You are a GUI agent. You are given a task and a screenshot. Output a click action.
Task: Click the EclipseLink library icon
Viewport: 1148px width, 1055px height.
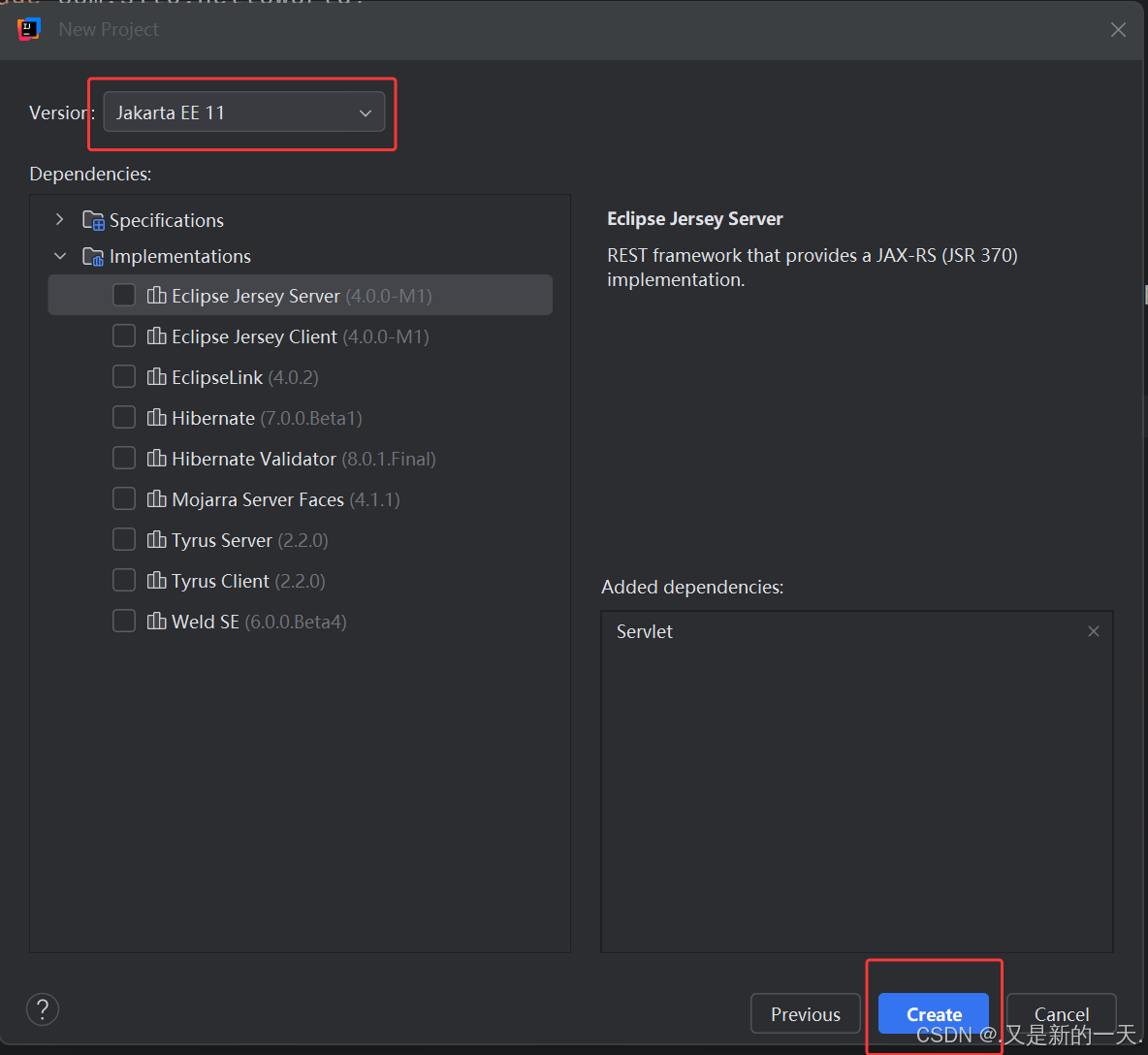157,376
